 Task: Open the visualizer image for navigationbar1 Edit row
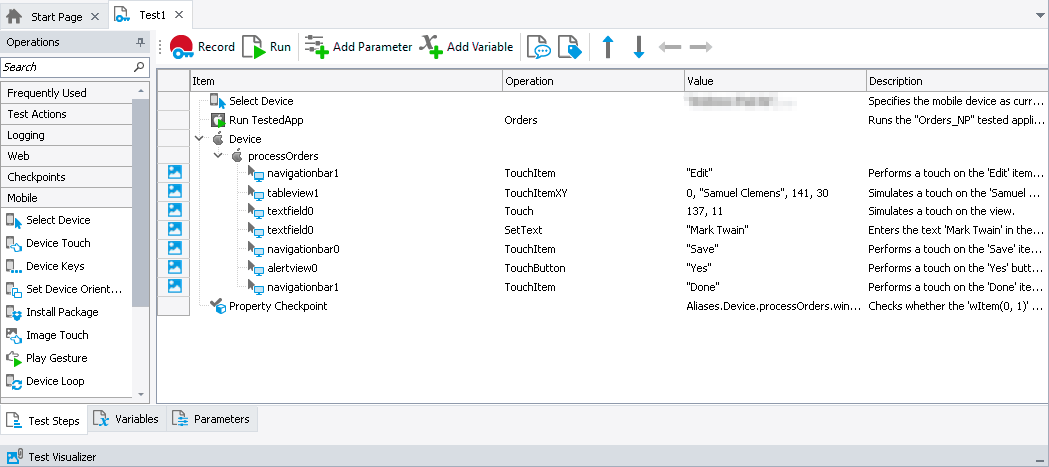(174, 173)
